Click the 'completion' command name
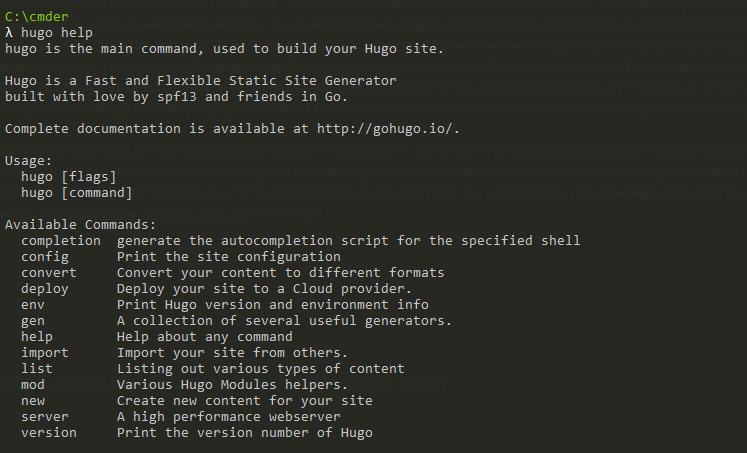The height and width of the screenshot is (453, 747). coord(61,240)
